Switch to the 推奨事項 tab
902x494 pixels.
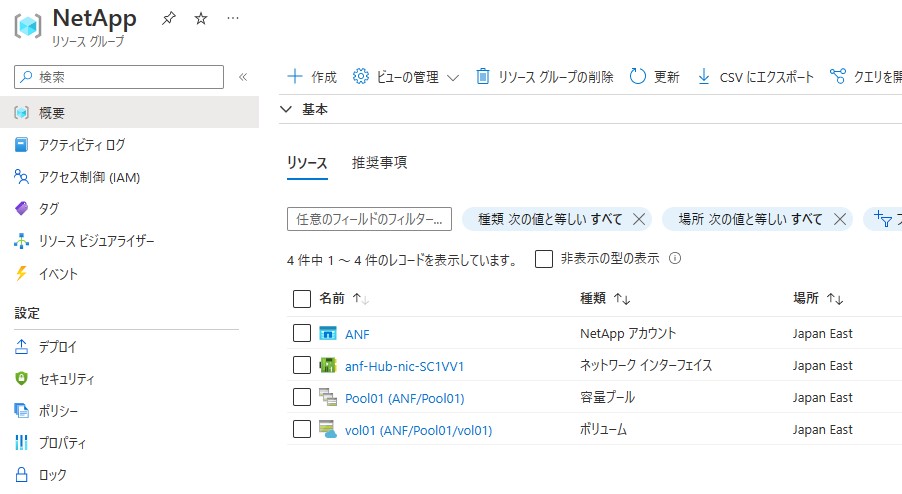click(x=380, y=163)
